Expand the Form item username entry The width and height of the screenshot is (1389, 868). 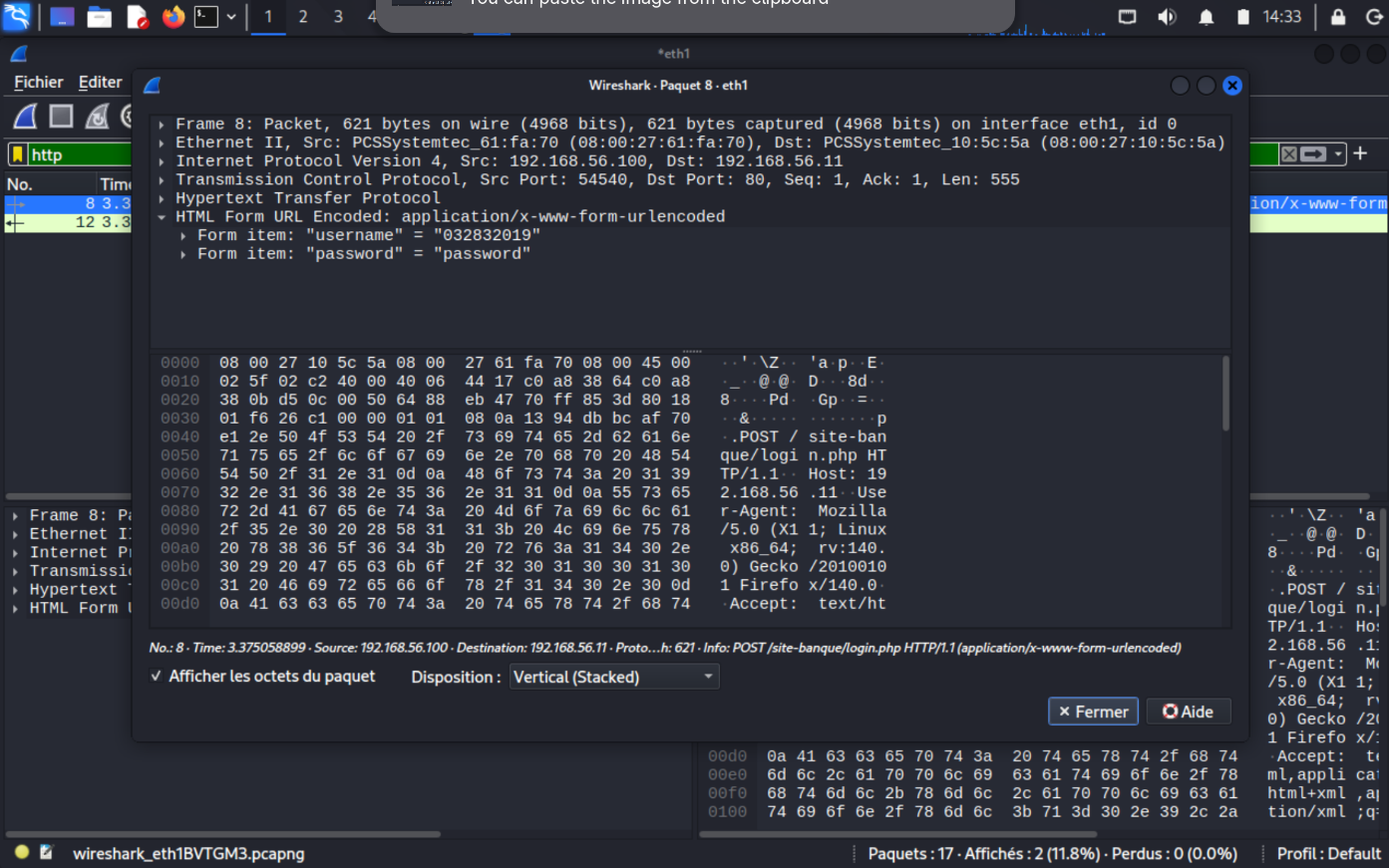point(182,234)
